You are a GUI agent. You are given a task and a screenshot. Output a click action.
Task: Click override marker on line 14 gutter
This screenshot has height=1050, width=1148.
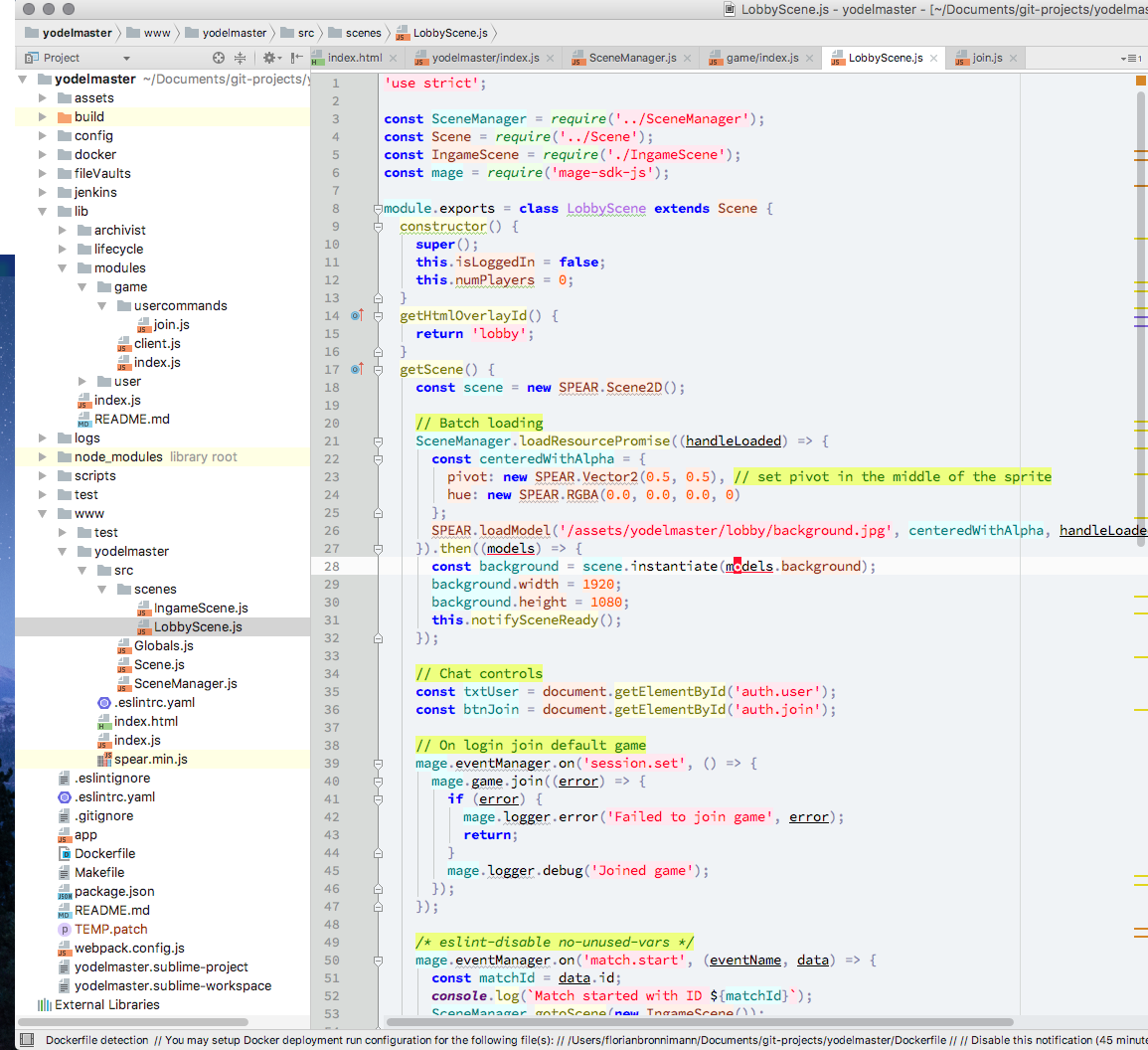357,315
